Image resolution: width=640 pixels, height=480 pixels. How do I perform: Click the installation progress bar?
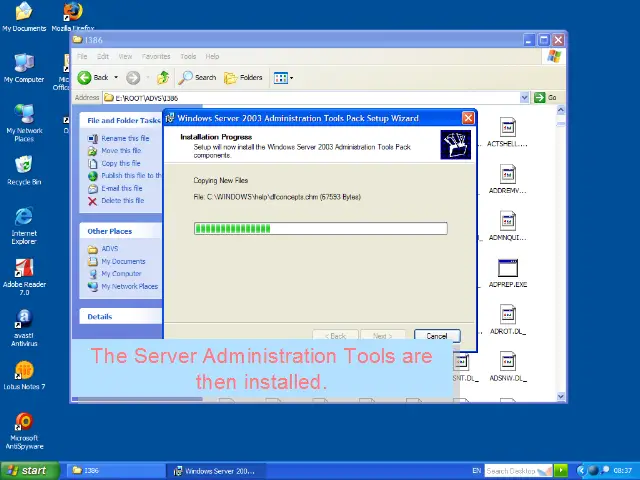point(320,228)
